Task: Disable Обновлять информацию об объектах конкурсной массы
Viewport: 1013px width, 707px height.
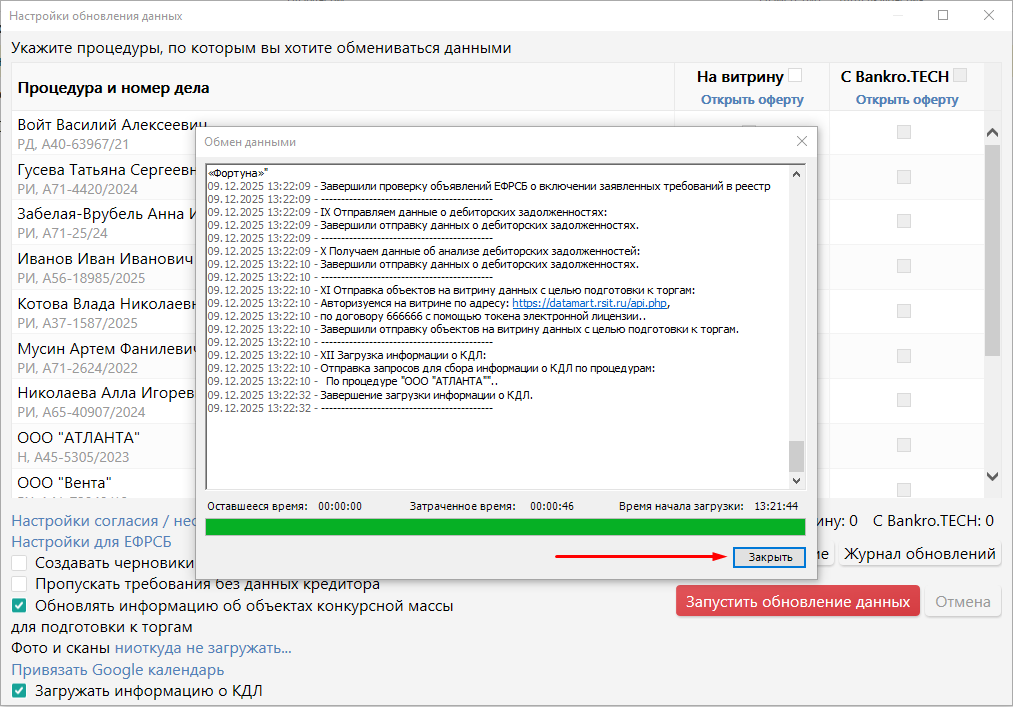Action: click(19, 605)
